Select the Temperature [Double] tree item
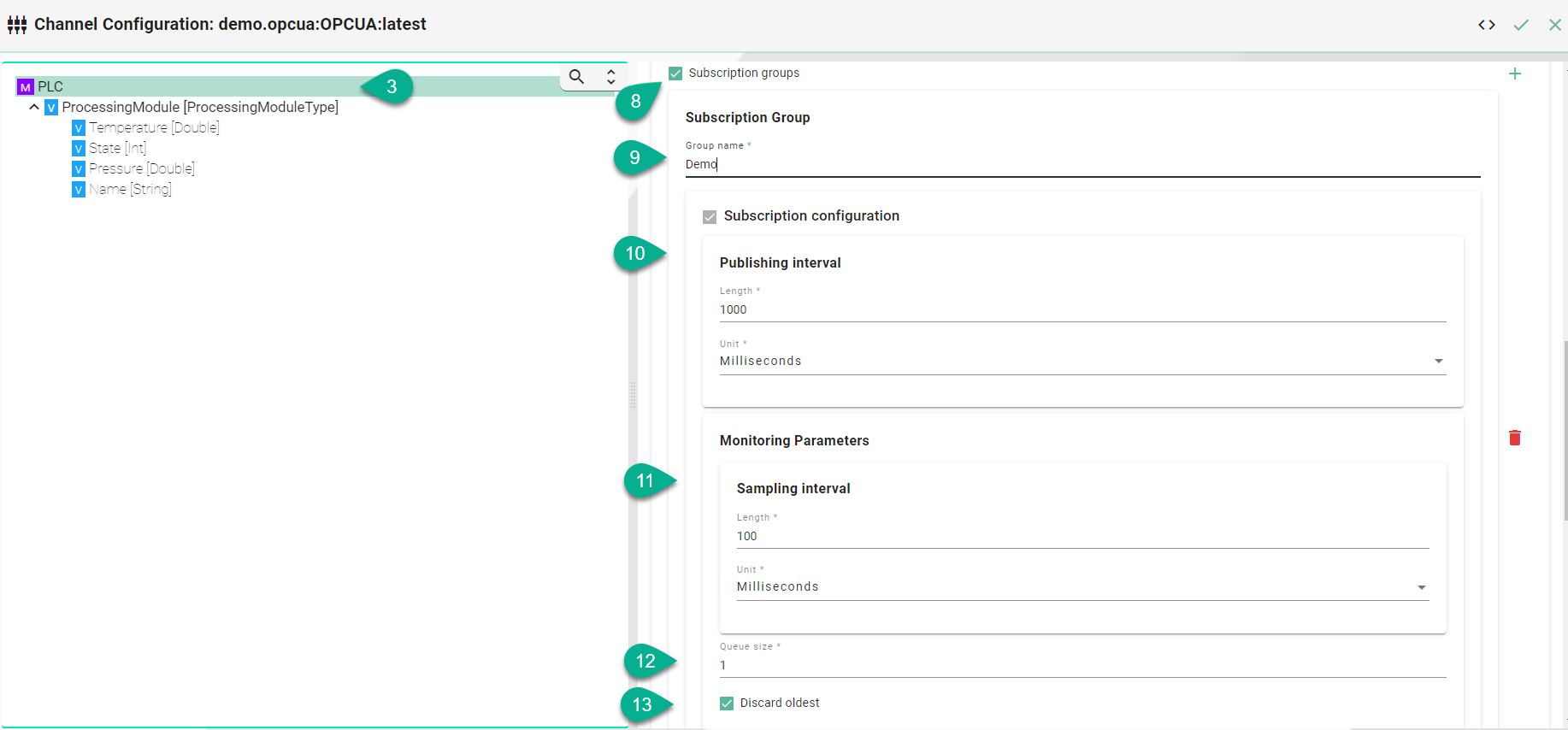Screen dimensions: 1568x730 [x=154, y=127]
